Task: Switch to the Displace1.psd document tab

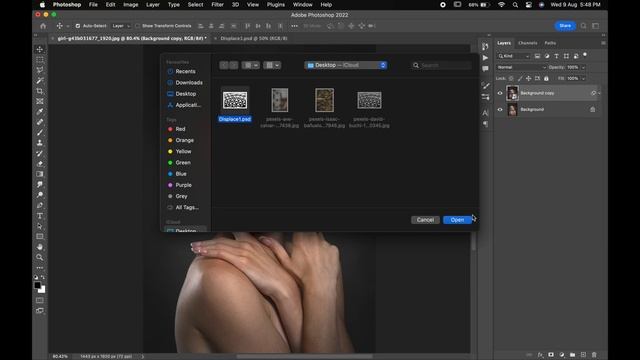Action: click(254, 38)
